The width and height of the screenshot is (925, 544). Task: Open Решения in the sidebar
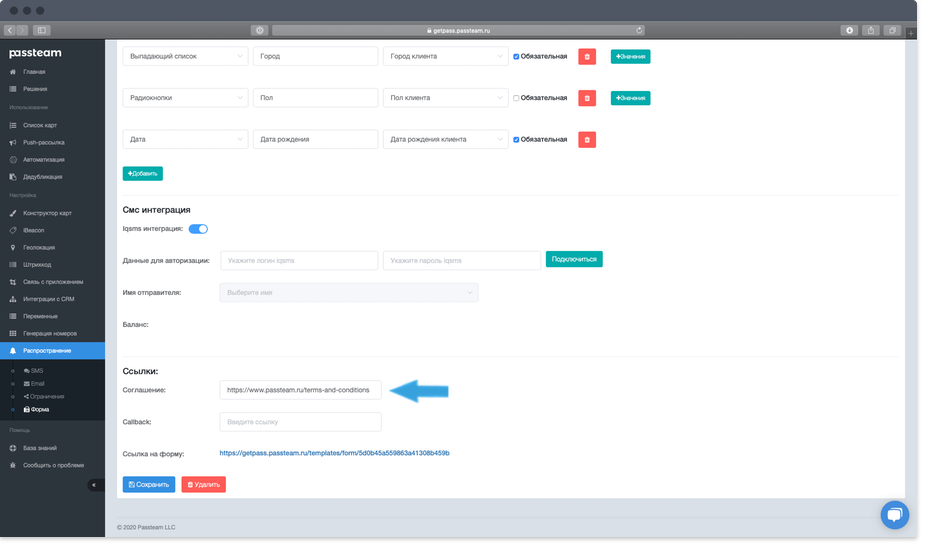click(x=35, y=89)
